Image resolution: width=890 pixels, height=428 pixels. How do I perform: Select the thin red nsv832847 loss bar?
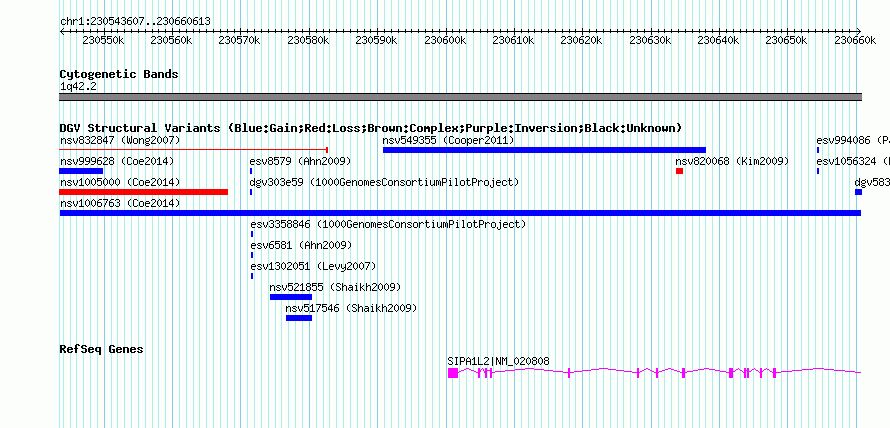tap(194, 150)
